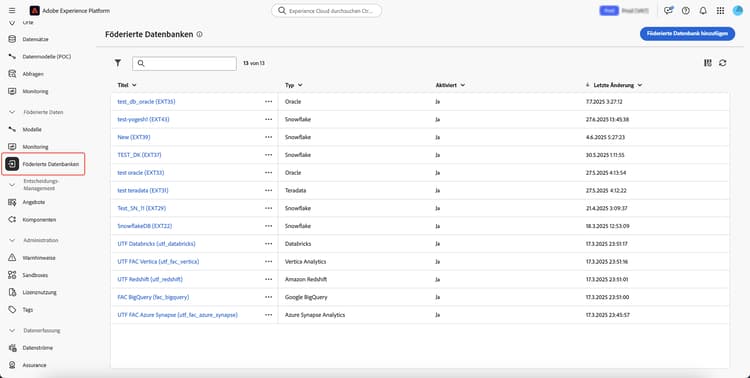Click the table search input field
Screen dimensions: 750x378
(184, 64)
